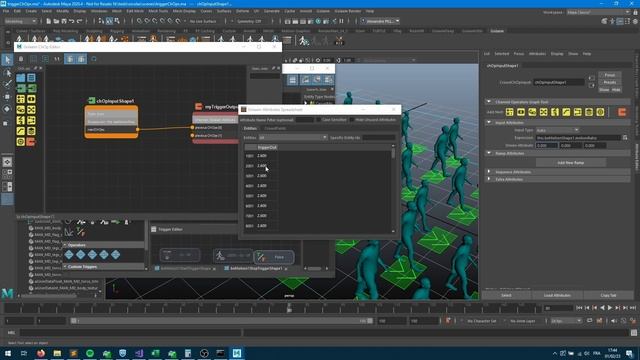Collapse the Channel Operators Graph Tool section
640x360 pixels.
point(489,102)
